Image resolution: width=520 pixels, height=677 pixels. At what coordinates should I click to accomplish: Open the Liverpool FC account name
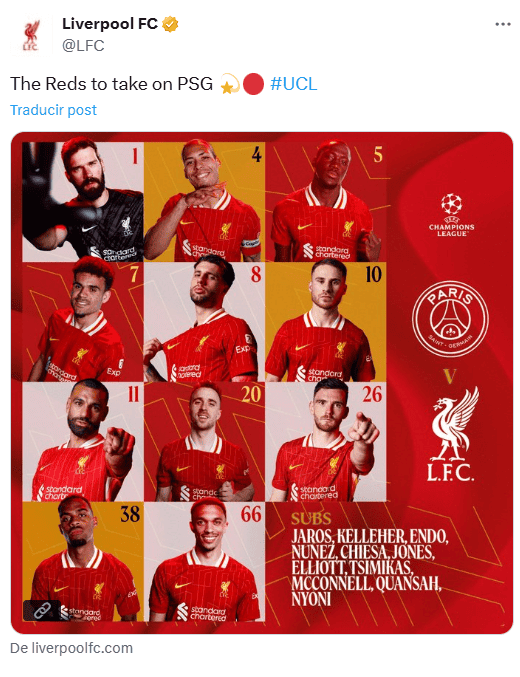coord(110,24)
